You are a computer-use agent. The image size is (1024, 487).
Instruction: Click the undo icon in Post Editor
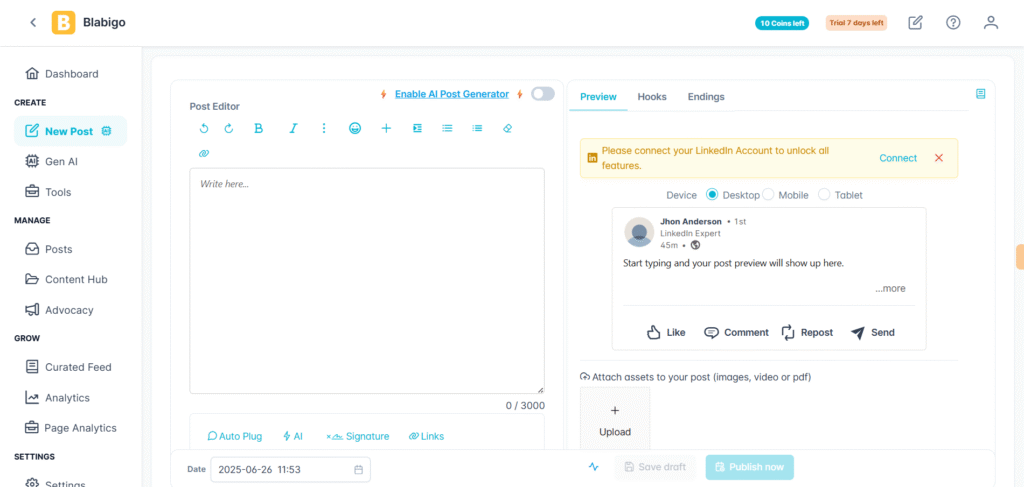(x=204, y=129)
